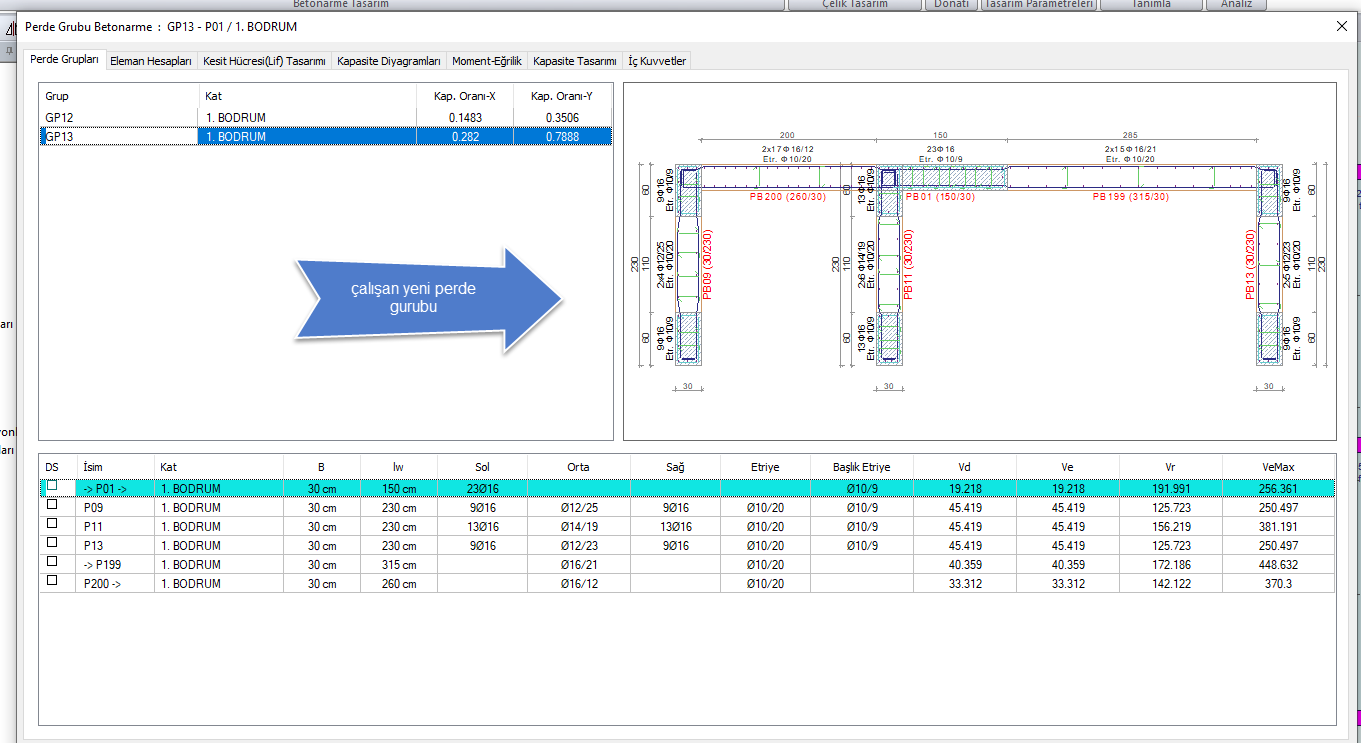Click the Sol column header

pyautogui.click(x=482, y=466)
